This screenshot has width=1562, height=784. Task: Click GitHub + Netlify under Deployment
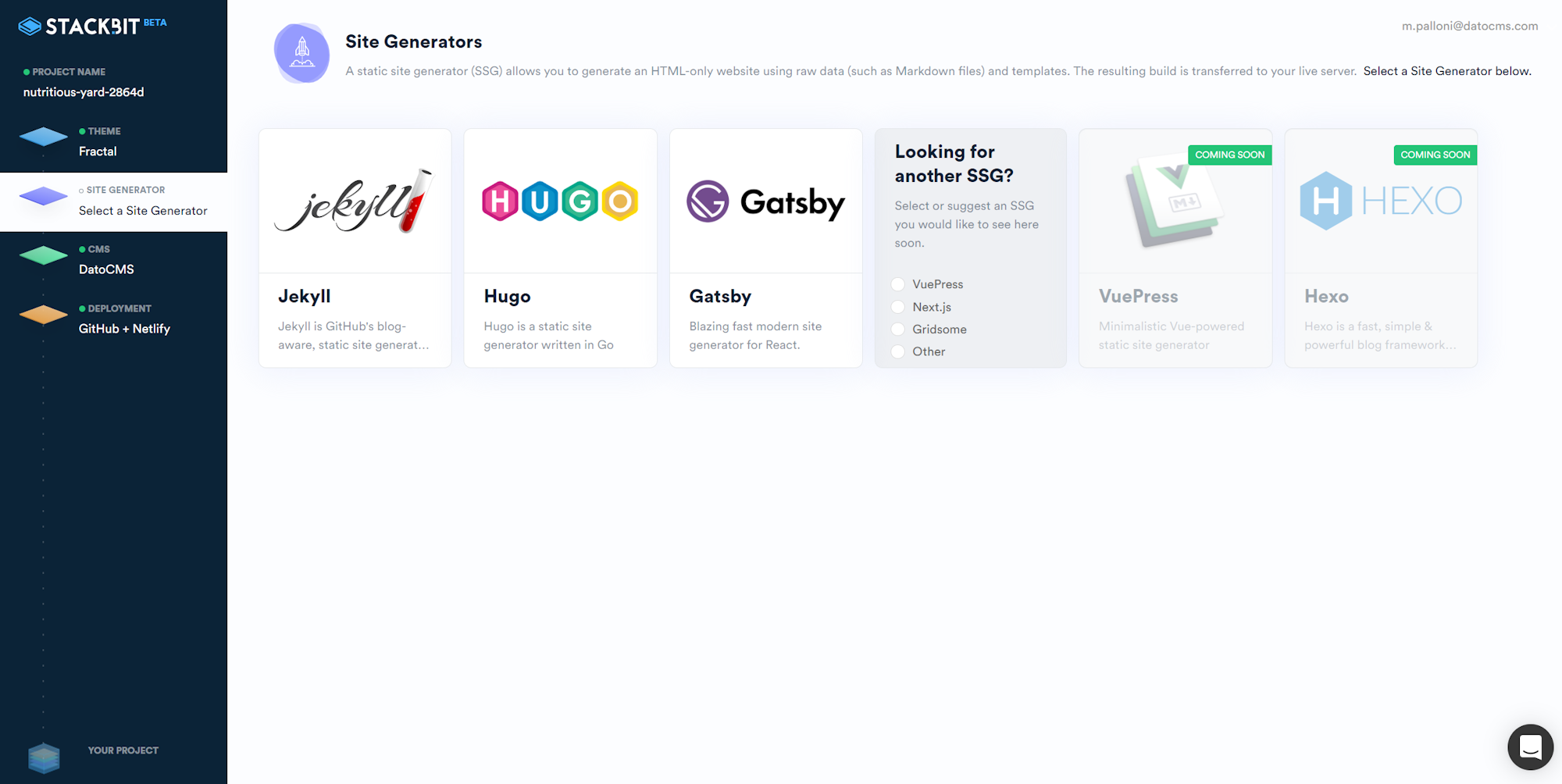[124, 328]
